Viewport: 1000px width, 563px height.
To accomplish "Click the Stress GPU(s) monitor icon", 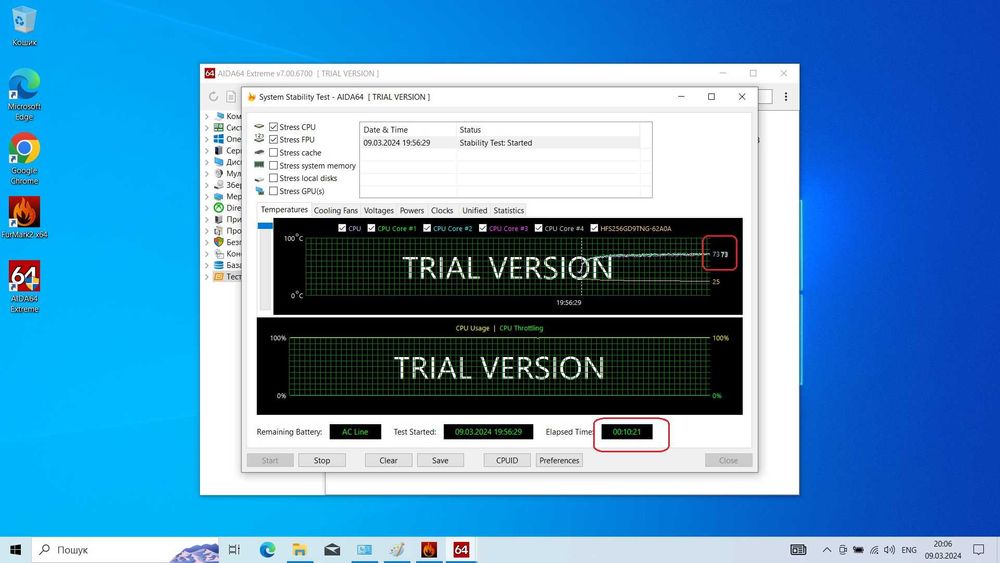I will pyautogui.click(x=259, y=191).
